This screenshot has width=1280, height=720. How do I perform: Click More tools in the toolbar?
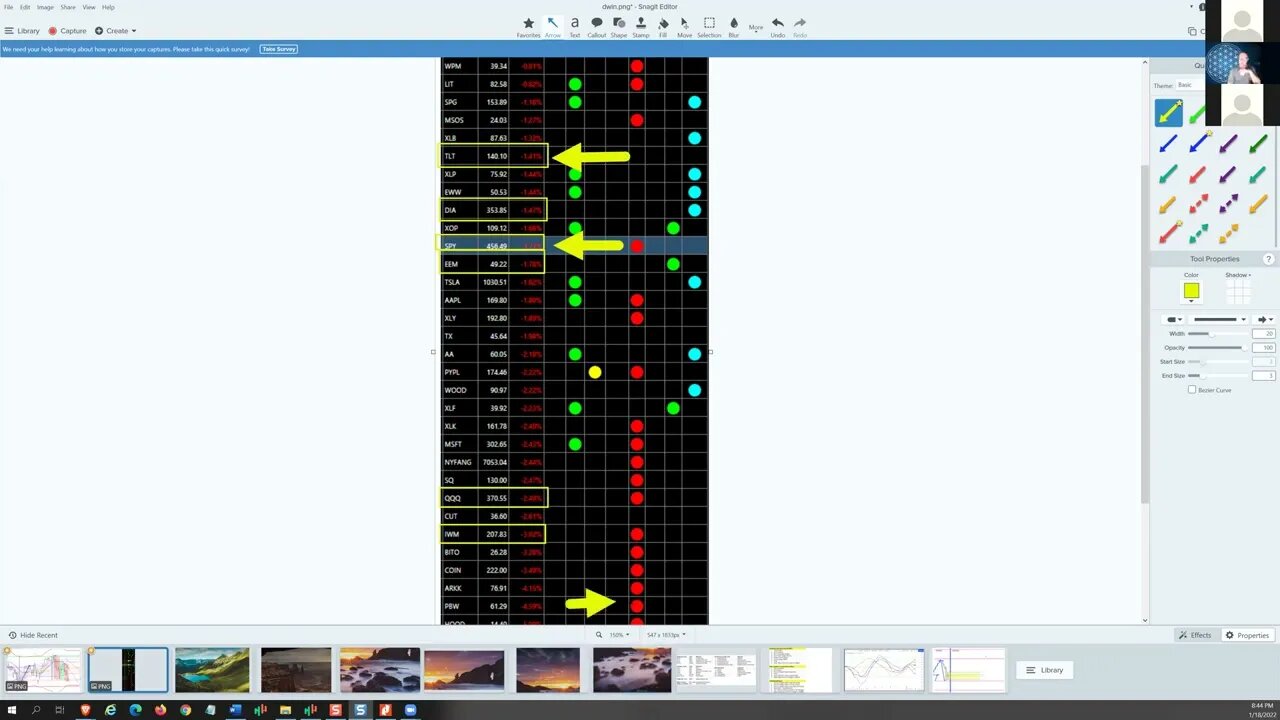756,28
